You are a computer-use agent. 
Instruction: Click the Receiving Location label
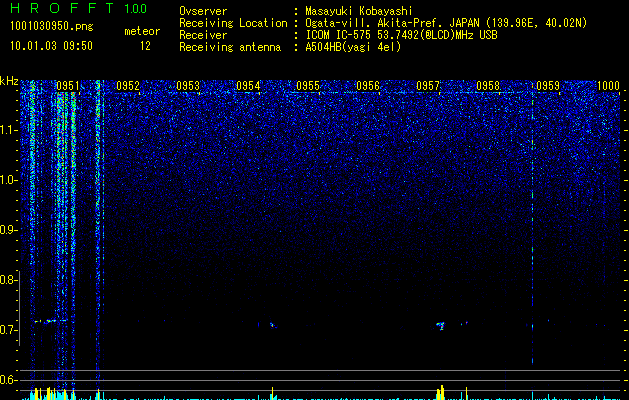click(x=233, y=23)
